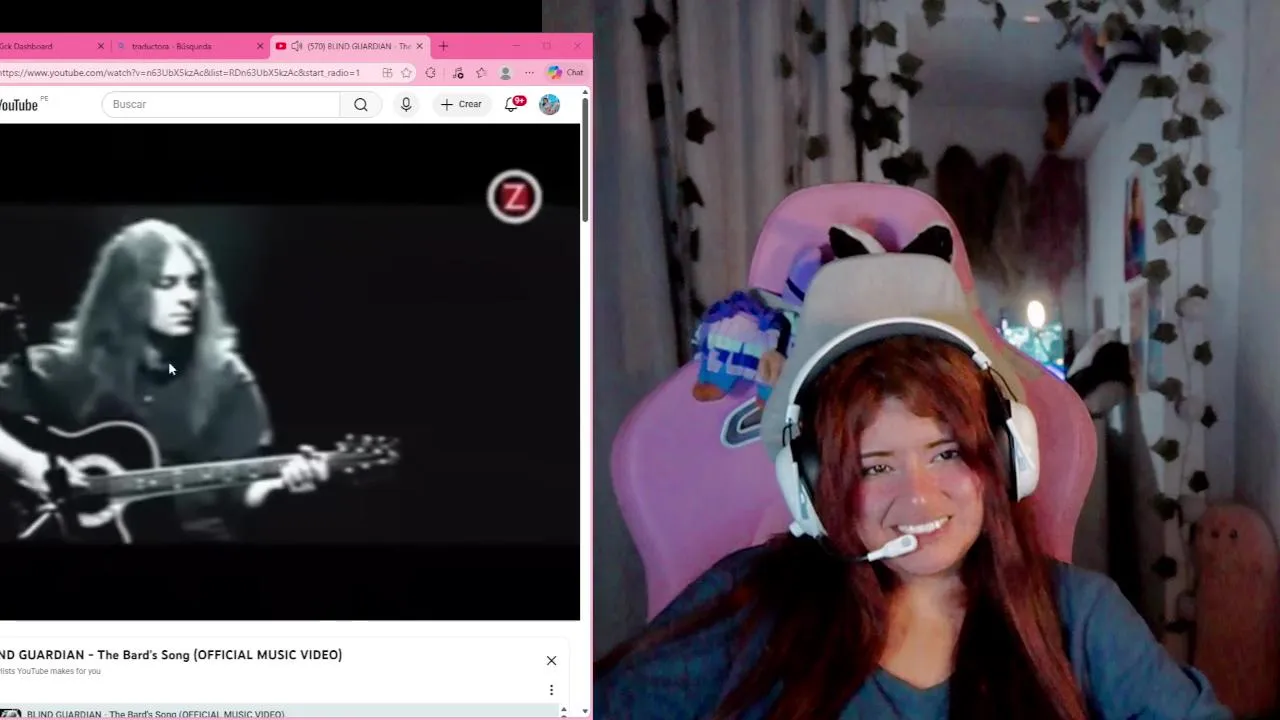The image size is (1280, 720).
Task: Click the video player to pause
Action: pyautogui.click(x=289, y=372)
